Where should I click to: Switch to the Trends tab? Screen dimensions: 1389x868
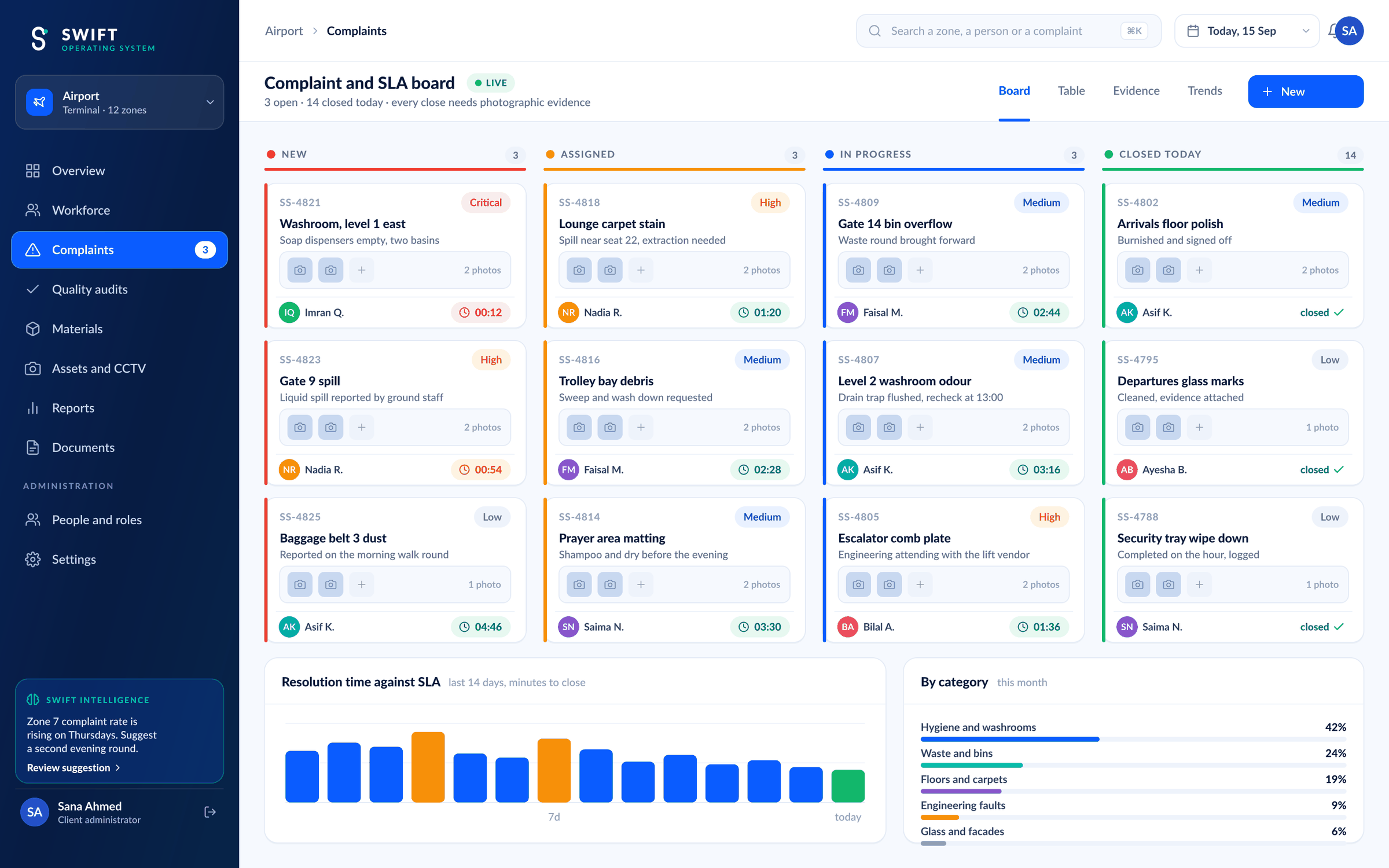[1205, 91]
